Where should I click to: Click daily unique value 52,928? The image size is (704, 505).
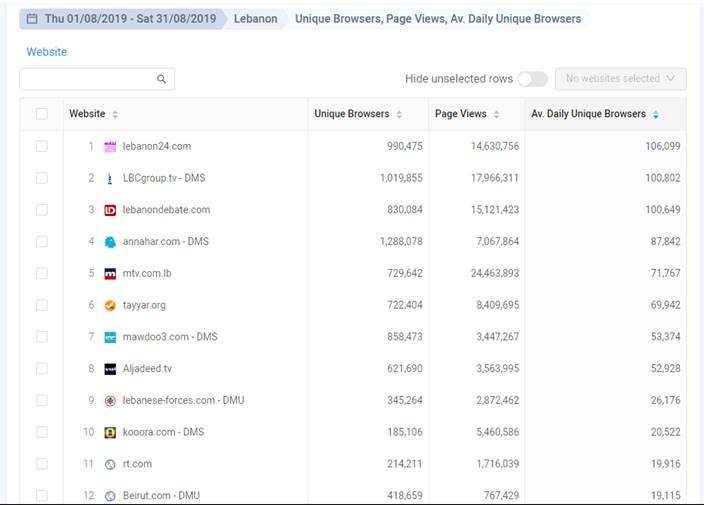click(666, 369)
